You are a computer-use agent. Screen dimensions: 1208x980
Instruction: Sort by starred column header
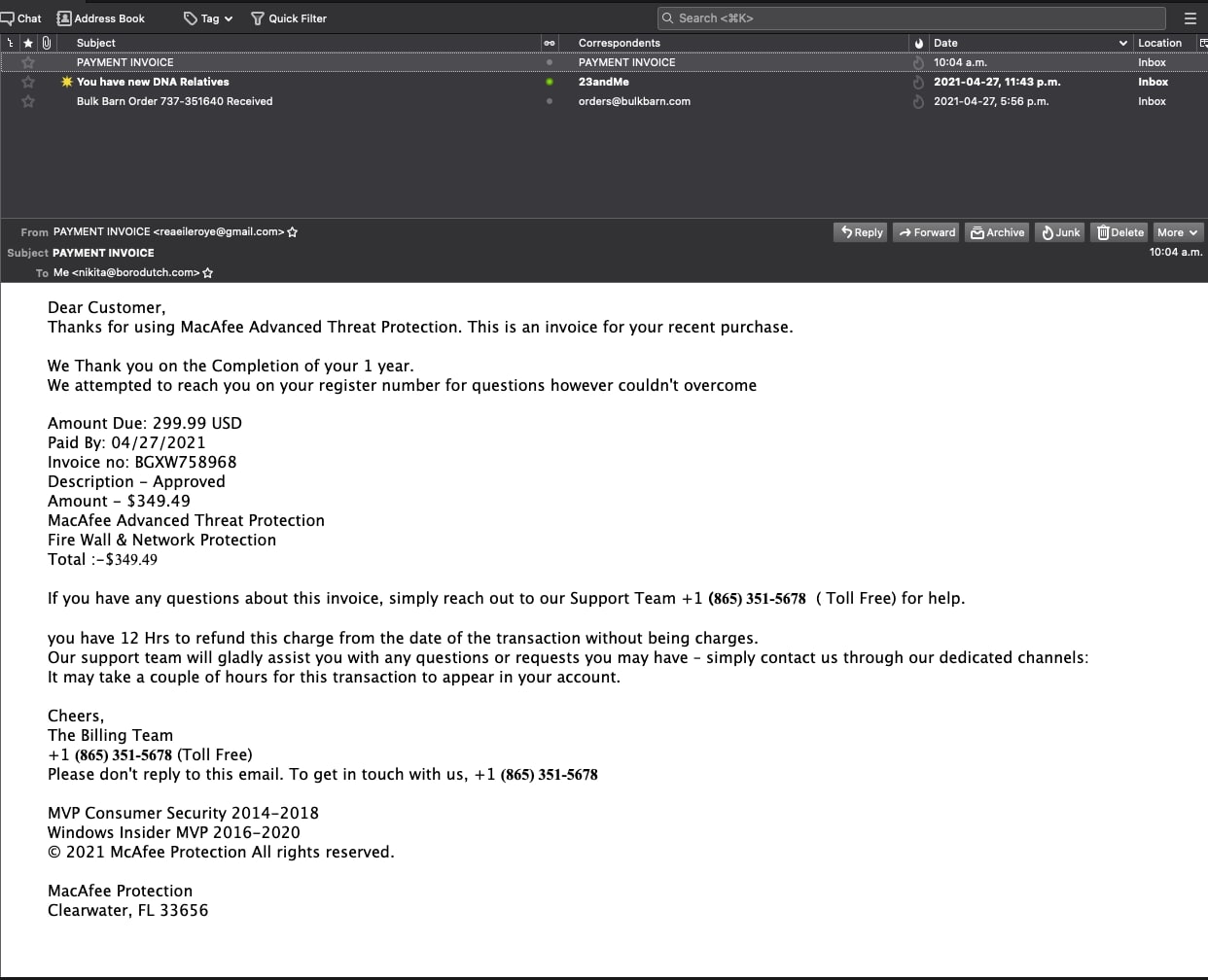coord(28,43)
